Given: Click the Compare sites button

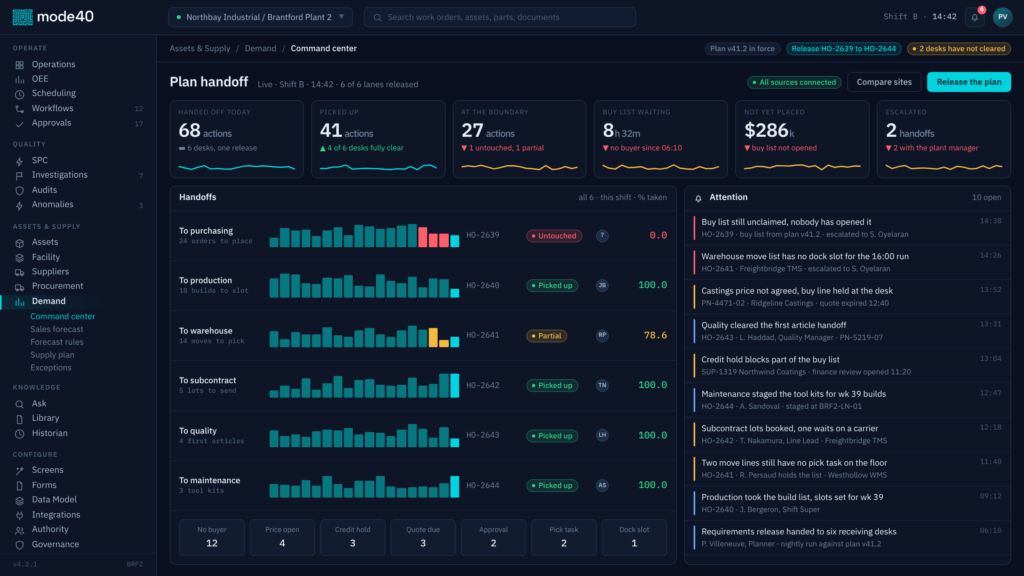Looking at the screenshot, I should (x=884, y=82).
